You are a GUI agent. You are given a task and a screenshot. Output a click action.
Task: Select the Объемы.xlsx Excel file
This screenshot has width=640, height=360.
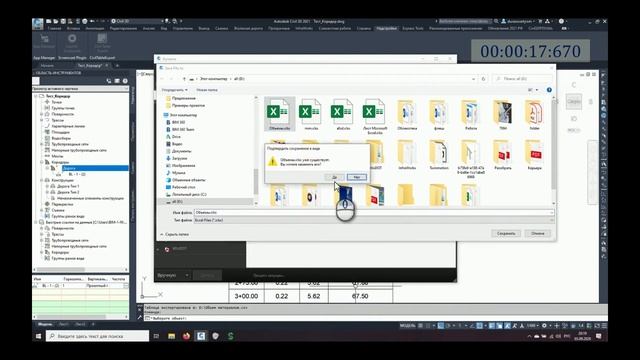280,114
